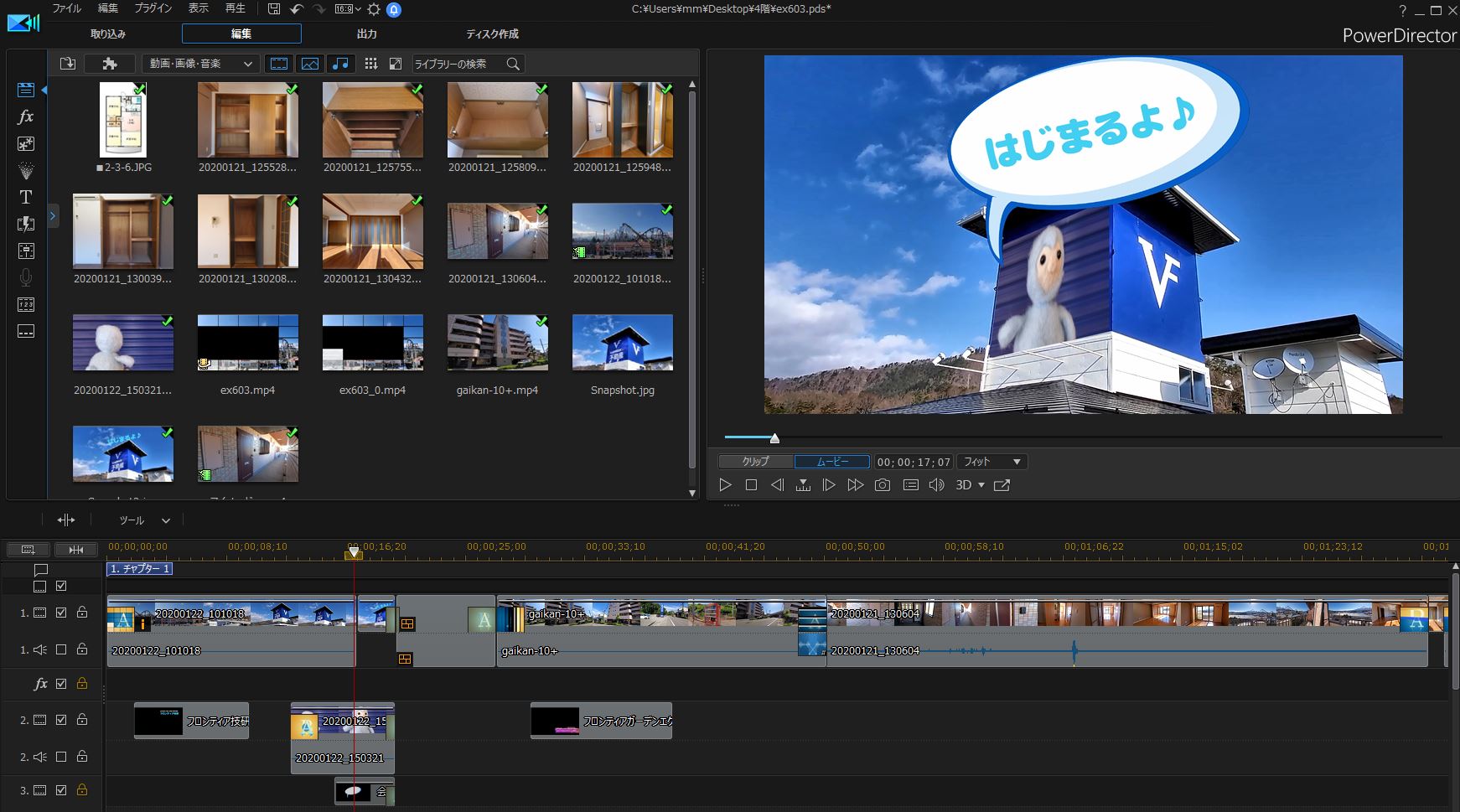
Task: Step to the previous frame
Action: point(777,485)
